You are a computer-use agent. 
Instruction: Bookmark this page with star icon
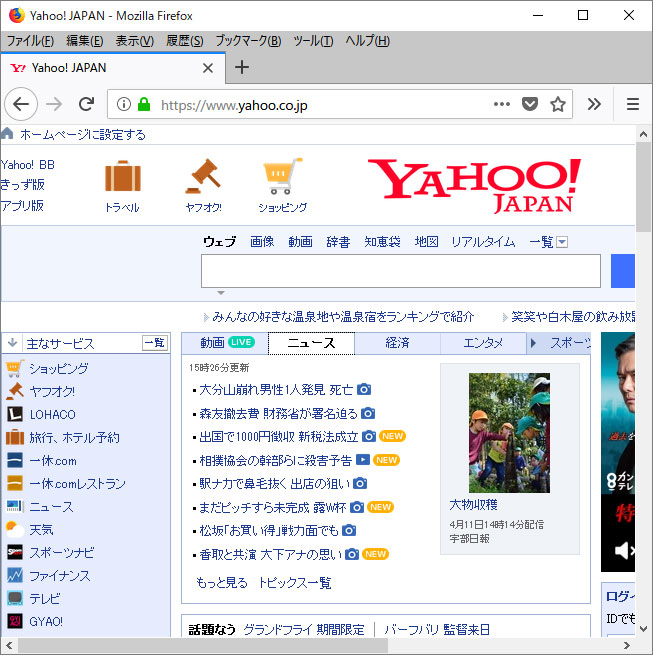[558, 104]
